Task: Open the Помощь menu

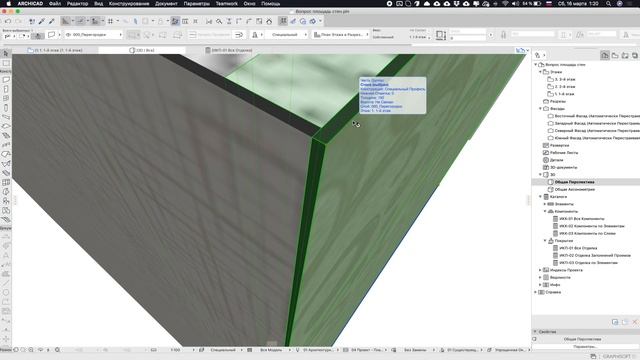Action: point(271,3)
